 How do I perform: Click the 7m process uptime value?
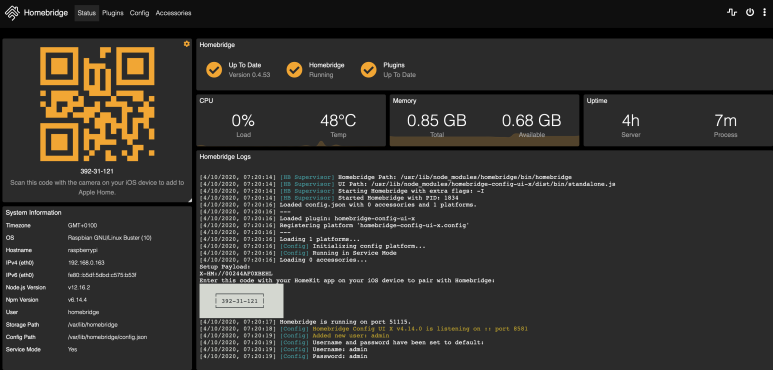pos(725,120)
